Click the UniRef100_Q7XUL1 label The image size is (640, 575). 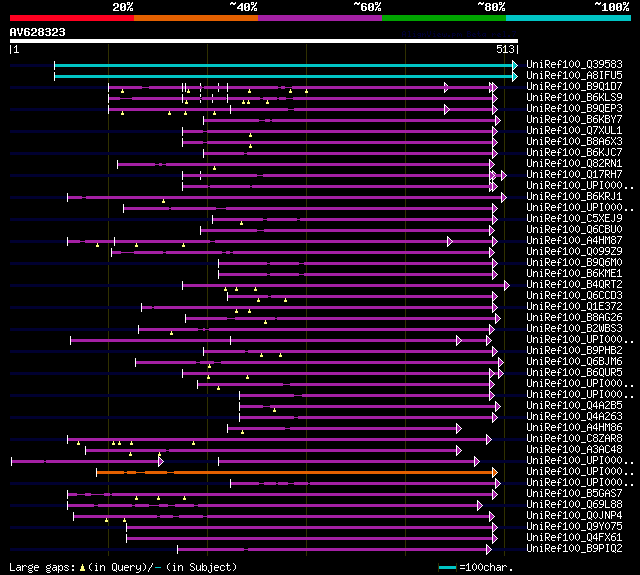point(574,131)
